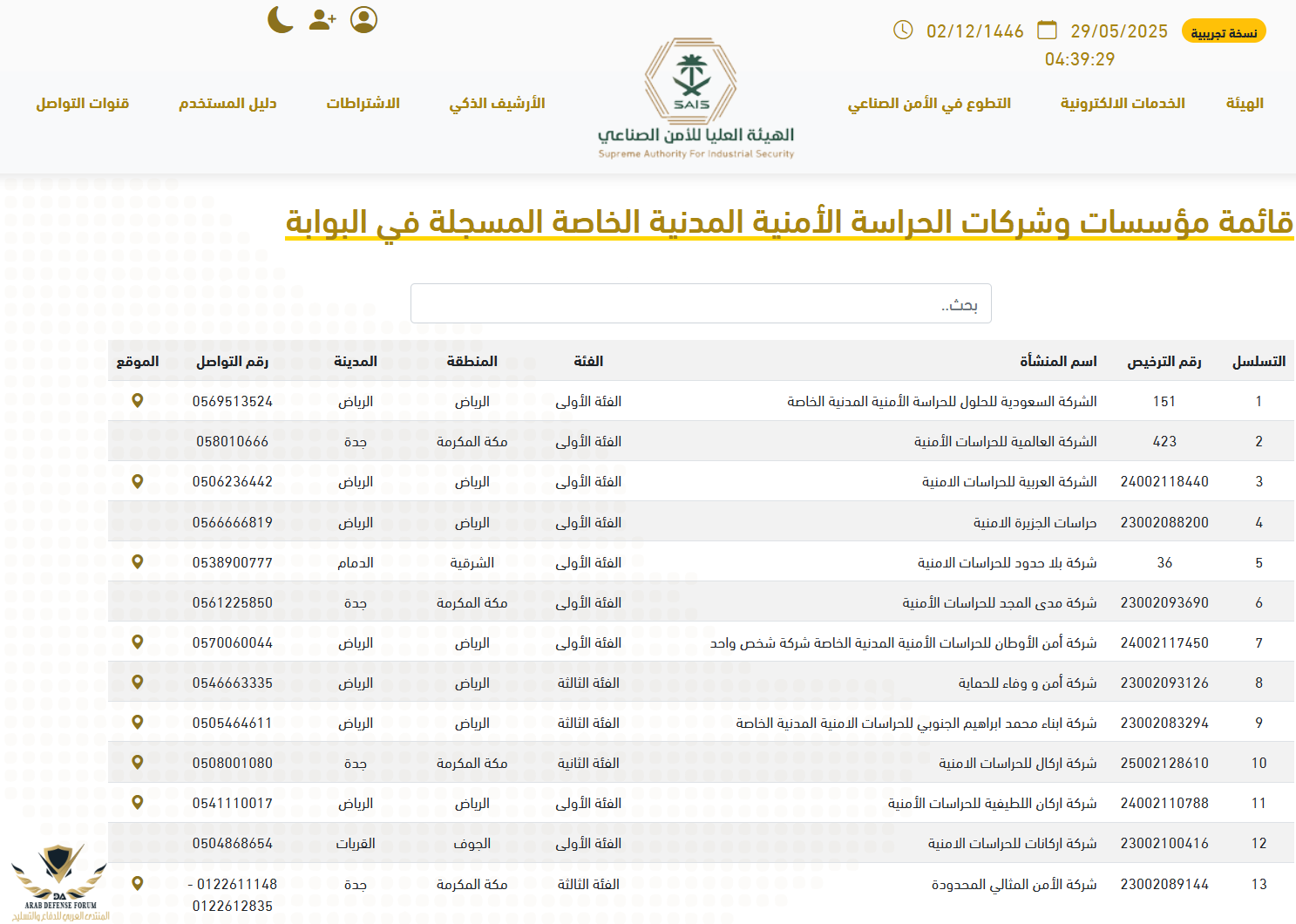
Task: Expand the الأرشيف الذكي menu
Action: click(497, 103)
